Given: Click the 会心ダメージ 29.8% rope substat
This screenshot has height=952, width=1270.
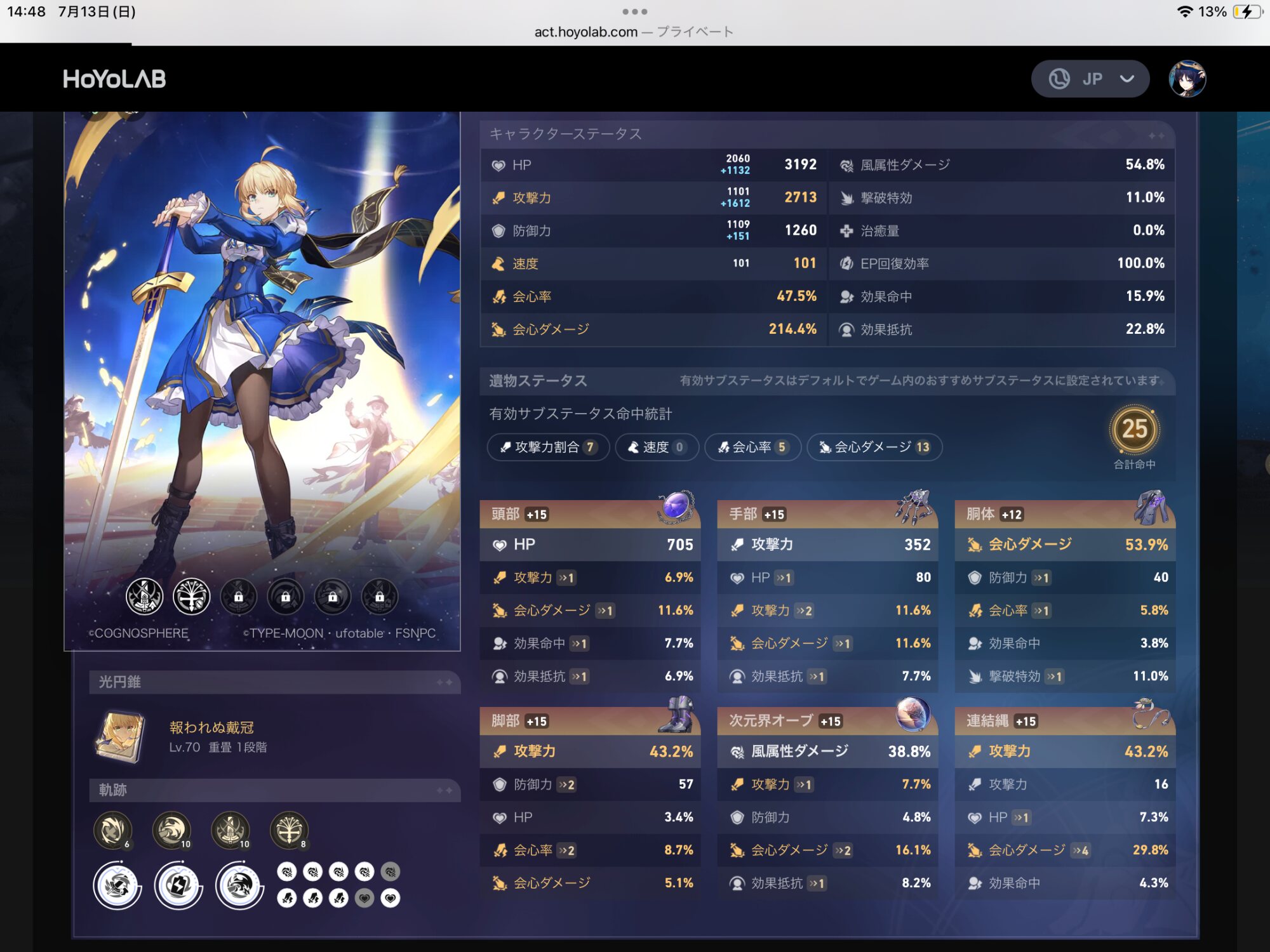Looking at the screenshot, I should (x=1065, y=850).
